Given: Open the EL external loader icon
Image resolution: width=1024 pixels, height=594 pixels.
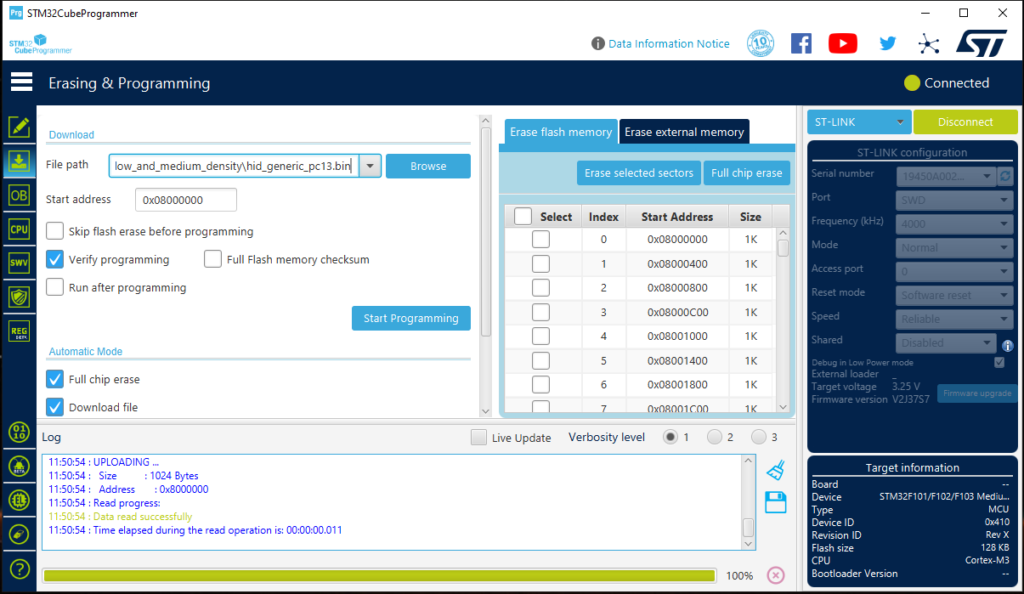Looking at the screenshot, I should tap(19, 500).
